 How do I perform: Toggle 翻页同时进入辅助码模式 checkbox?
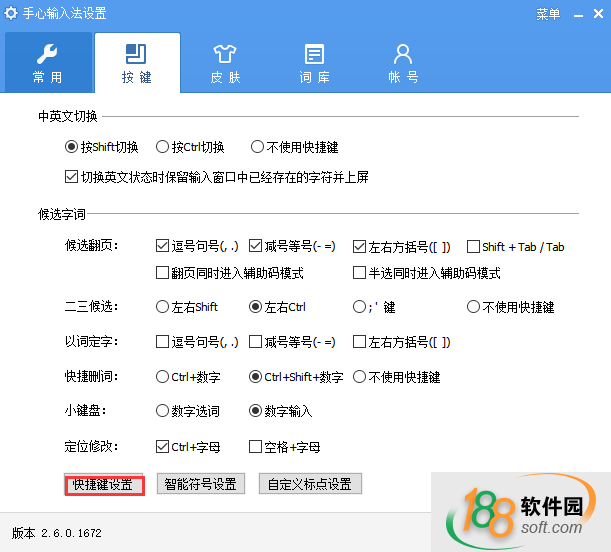[x=163, y=273]
